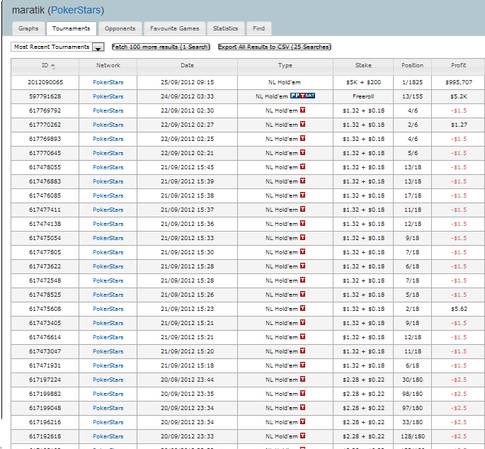Select the $5.2K profit cell
485x449 pixels.
click(459, 96)
